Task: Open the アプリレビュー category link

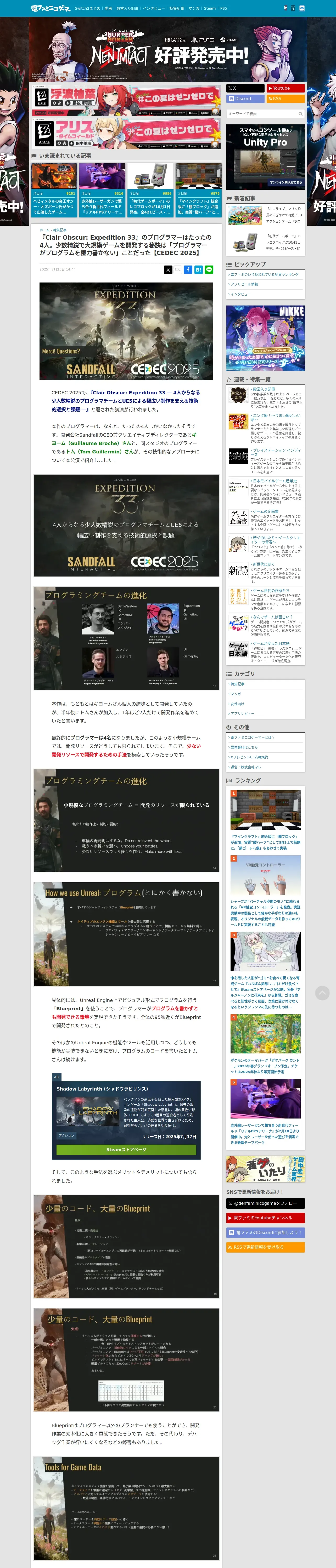Action: [243, 713]
